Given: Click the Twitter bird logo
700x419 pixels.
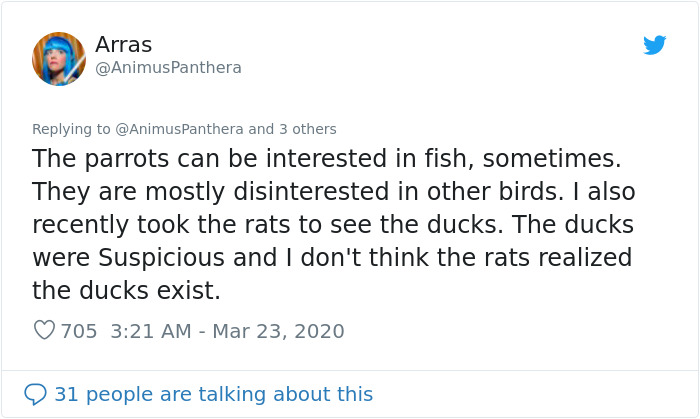Looking at the screenshot, I should click(655, 45).
